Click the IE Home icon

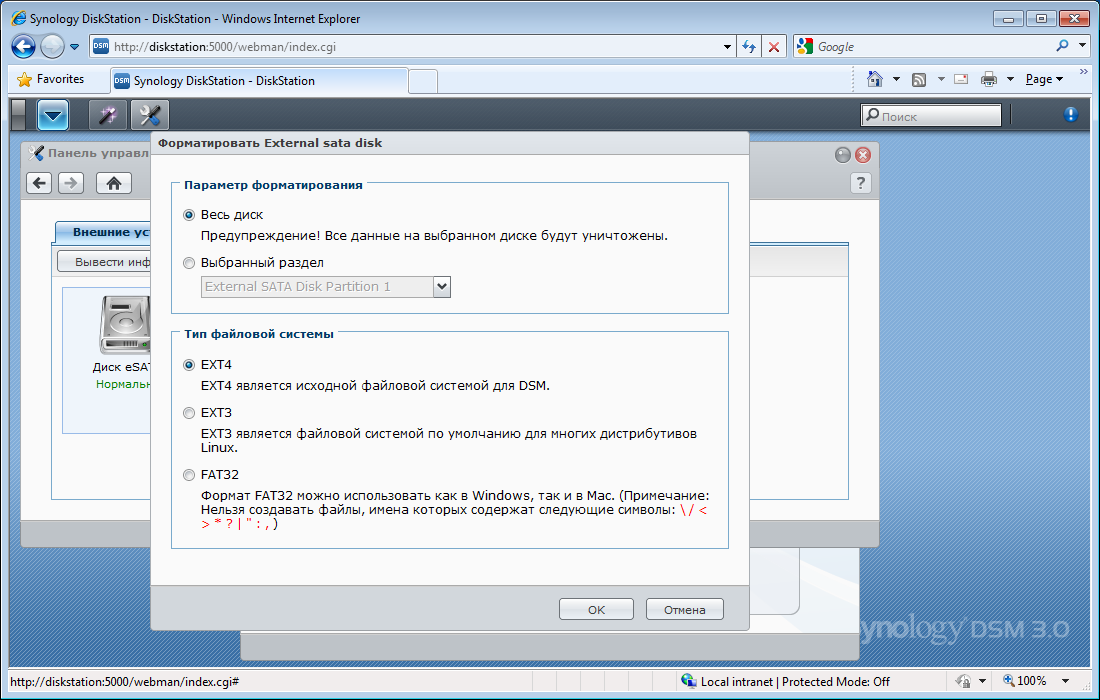(x=874, y=79)
